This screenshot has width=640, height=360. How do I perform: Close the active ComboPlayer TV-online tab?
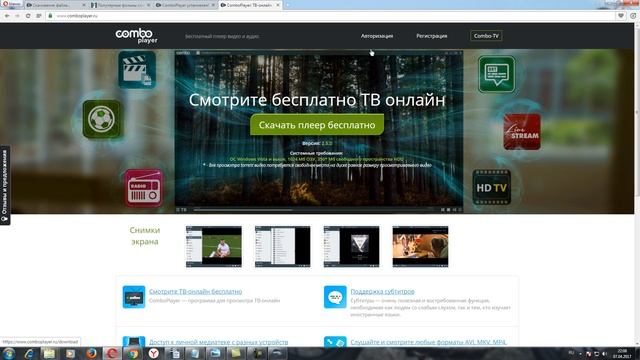click(x=278, y=5)
